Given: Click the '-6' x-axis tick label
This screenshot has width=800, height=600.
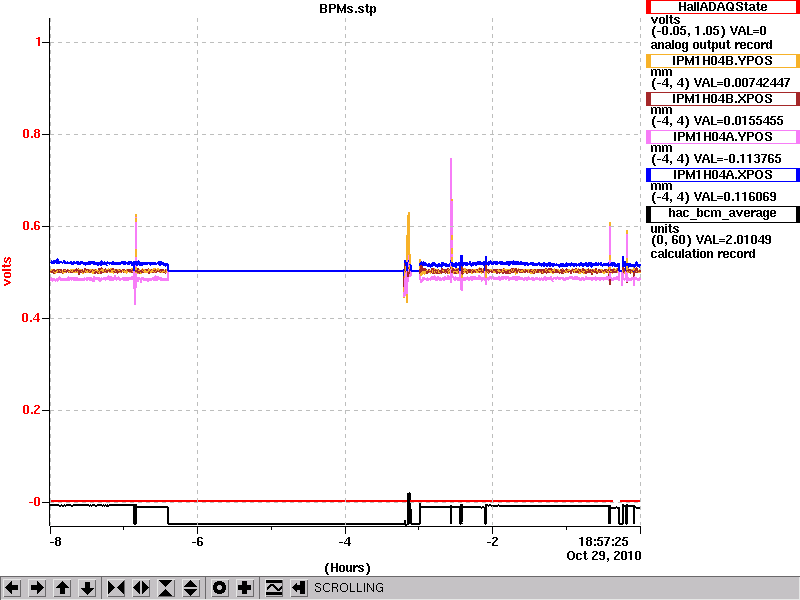Looking at the screenshot, I should [197, 542].
